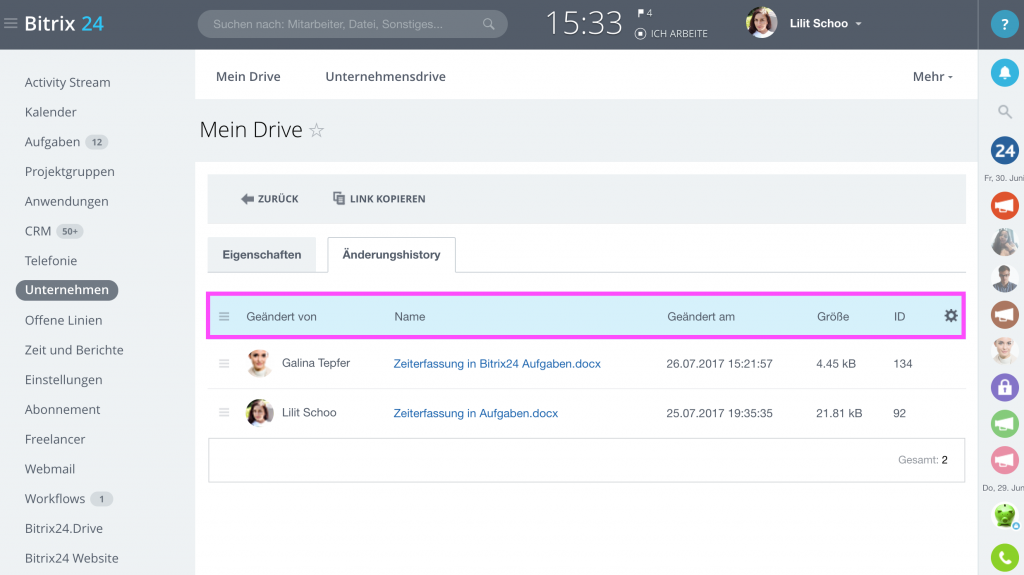This screenshot has height=575, width=1024.
Task: Click the Bitrix 24 logo
Action: (64, 24)
